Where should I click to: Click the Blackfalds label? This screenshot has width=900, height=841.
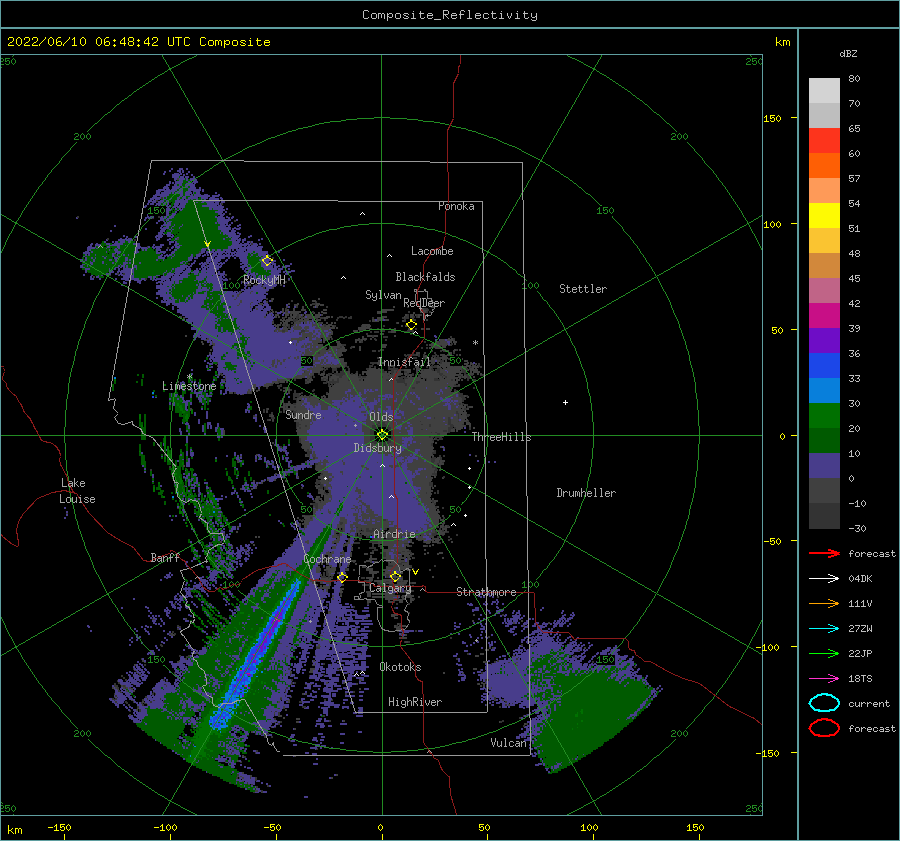425,277
